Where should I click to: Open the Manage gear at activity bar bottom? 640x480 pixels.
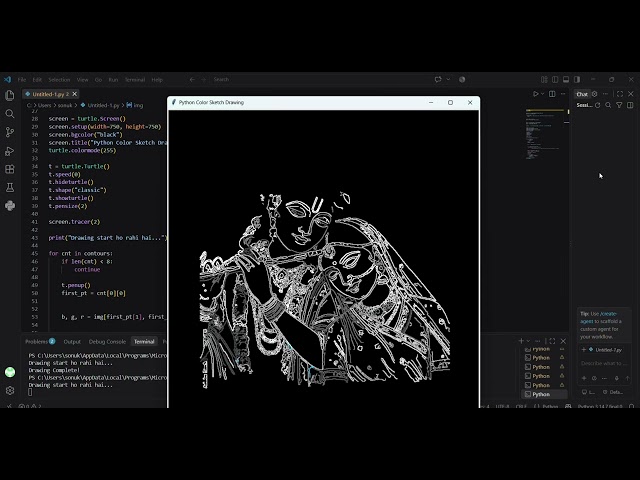[9, 391]
